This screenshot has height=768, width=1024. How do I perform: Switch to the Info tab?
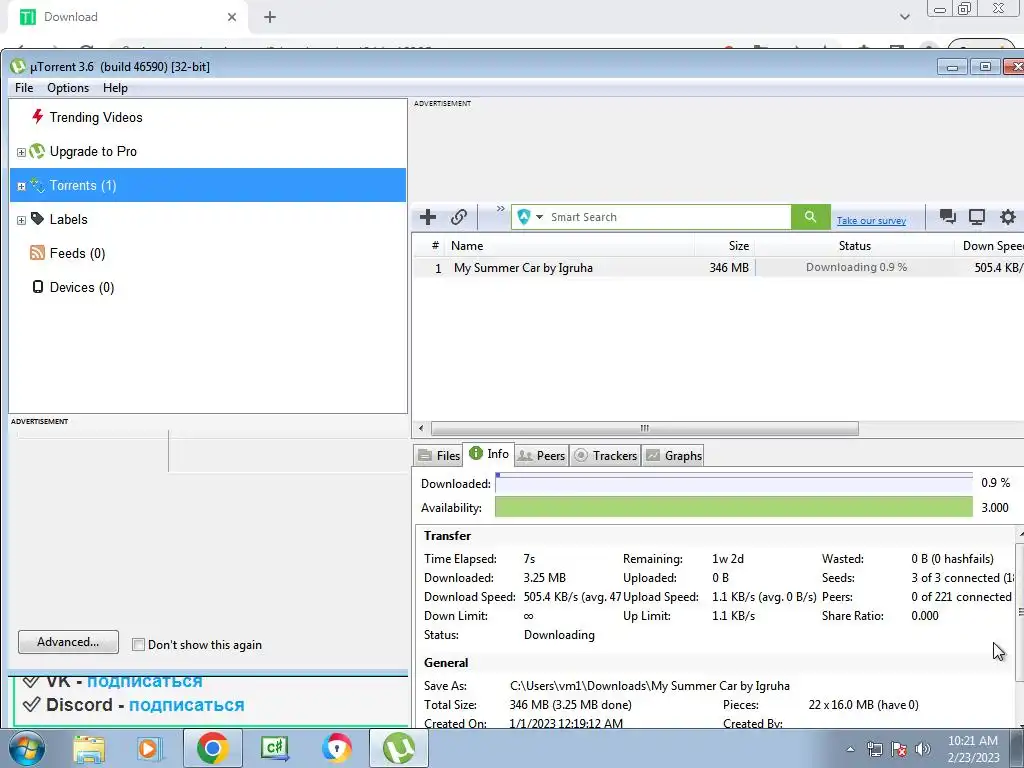[488, 454]
